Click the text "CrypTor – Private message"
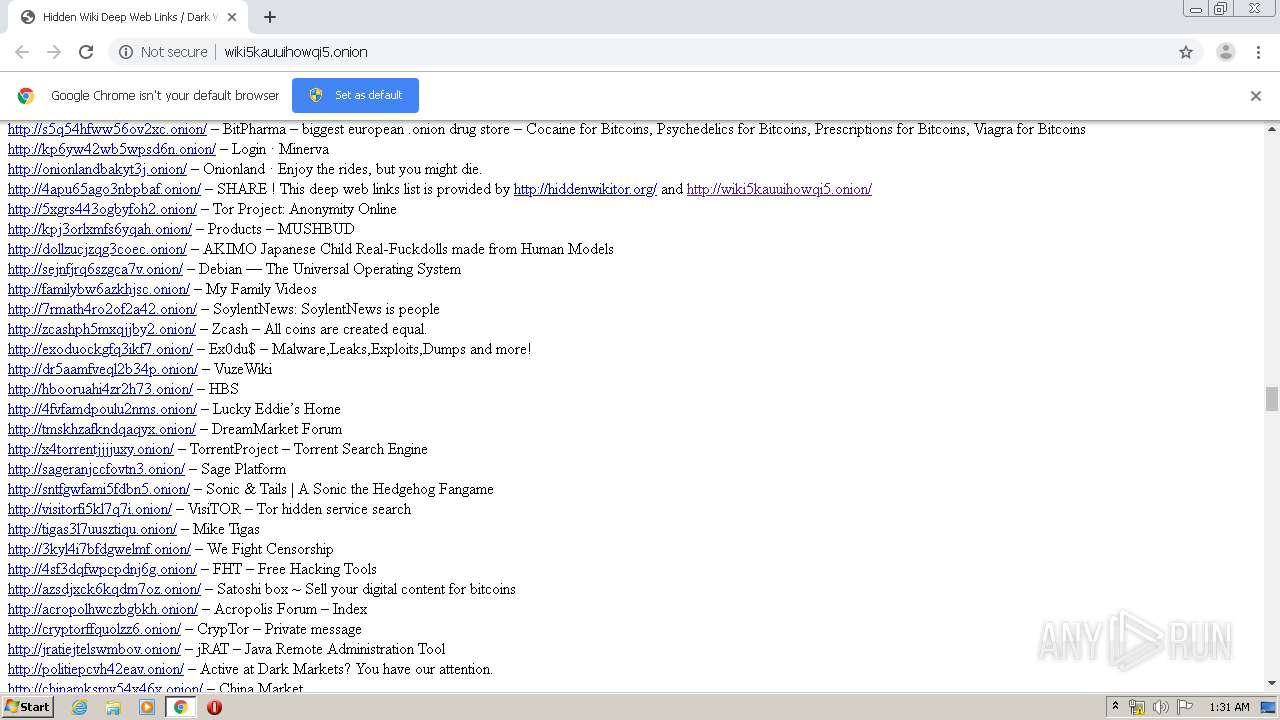The width and height of the screenshot is (1280, 720). (279, 629)
